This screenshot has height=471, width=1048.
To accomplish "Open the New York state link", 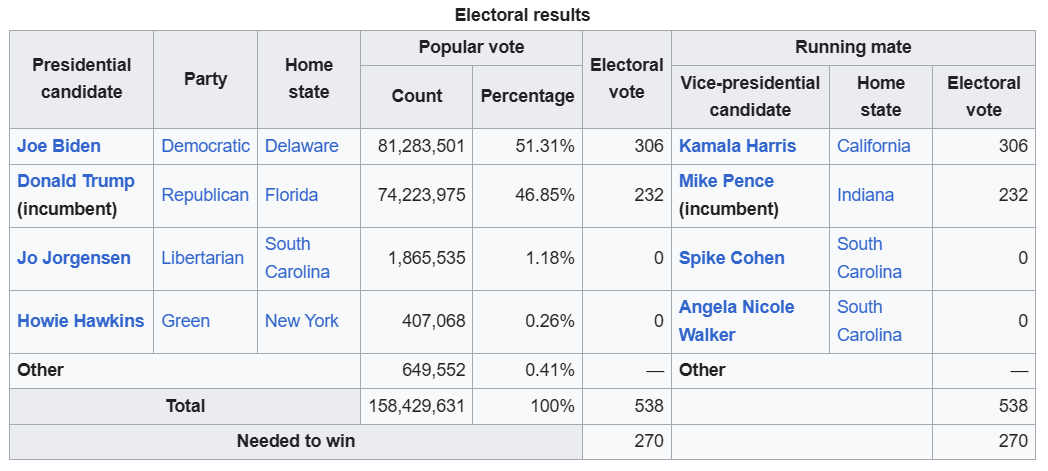I will [x=301, y=321].
